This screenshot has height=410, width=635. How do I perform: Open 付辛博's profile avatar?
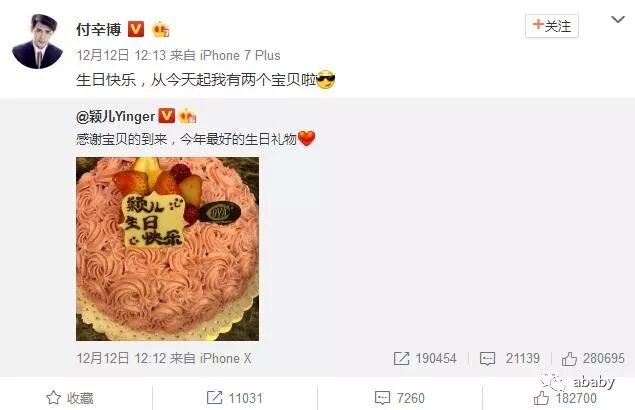coord(37,41)
